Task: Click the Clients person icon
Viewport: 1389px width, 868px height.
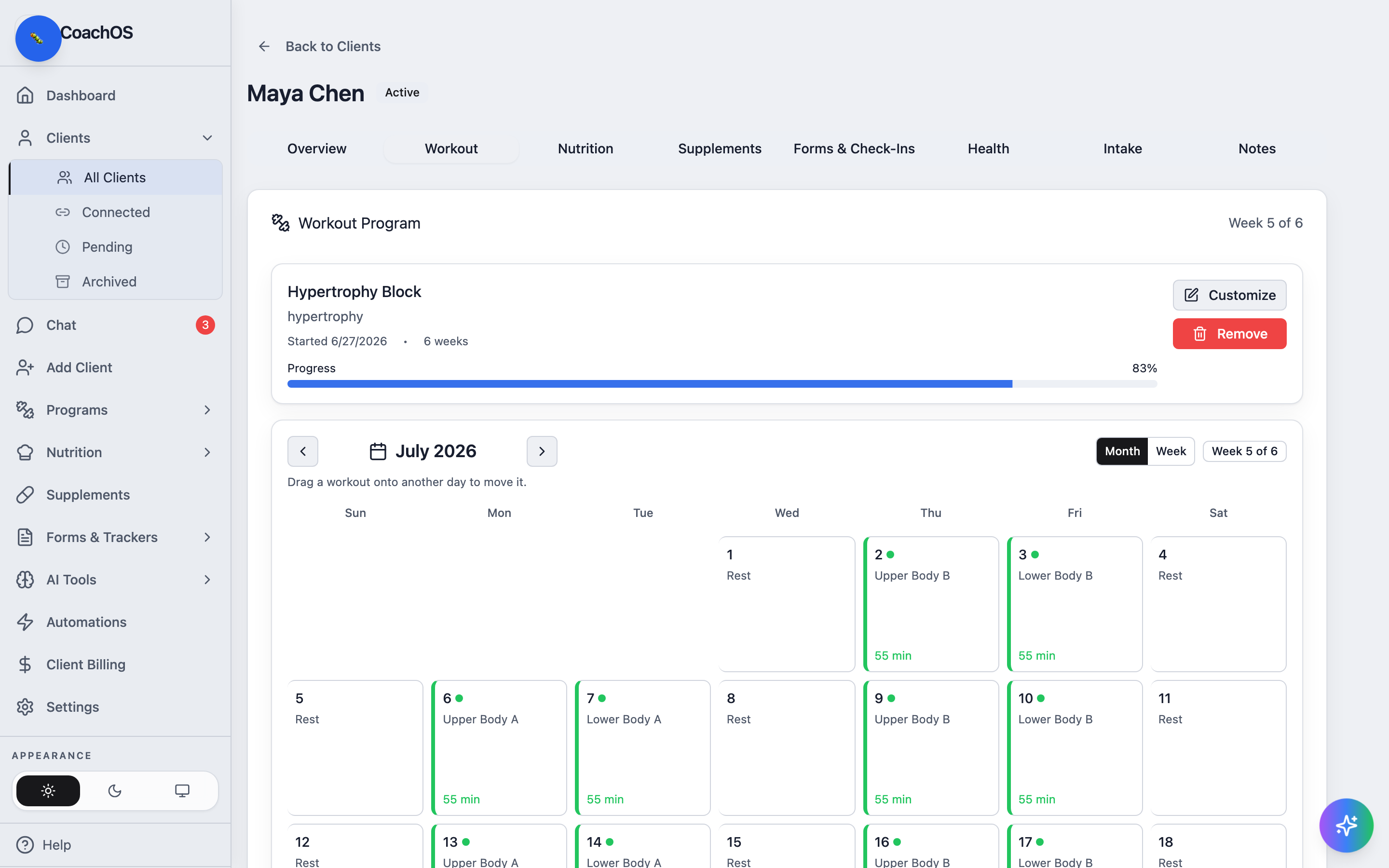Action: point(25,138)
